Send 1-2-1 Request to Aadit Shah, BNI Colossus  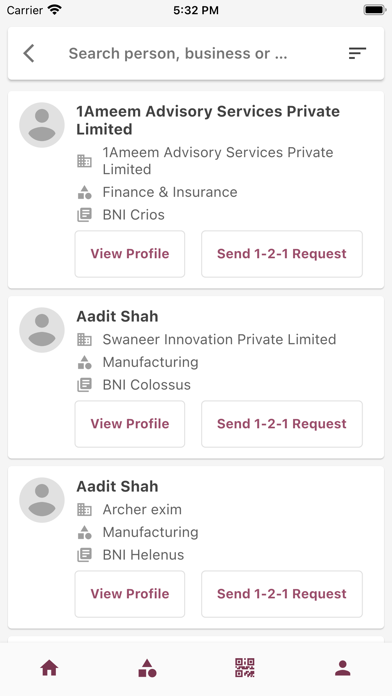(282, 424)
